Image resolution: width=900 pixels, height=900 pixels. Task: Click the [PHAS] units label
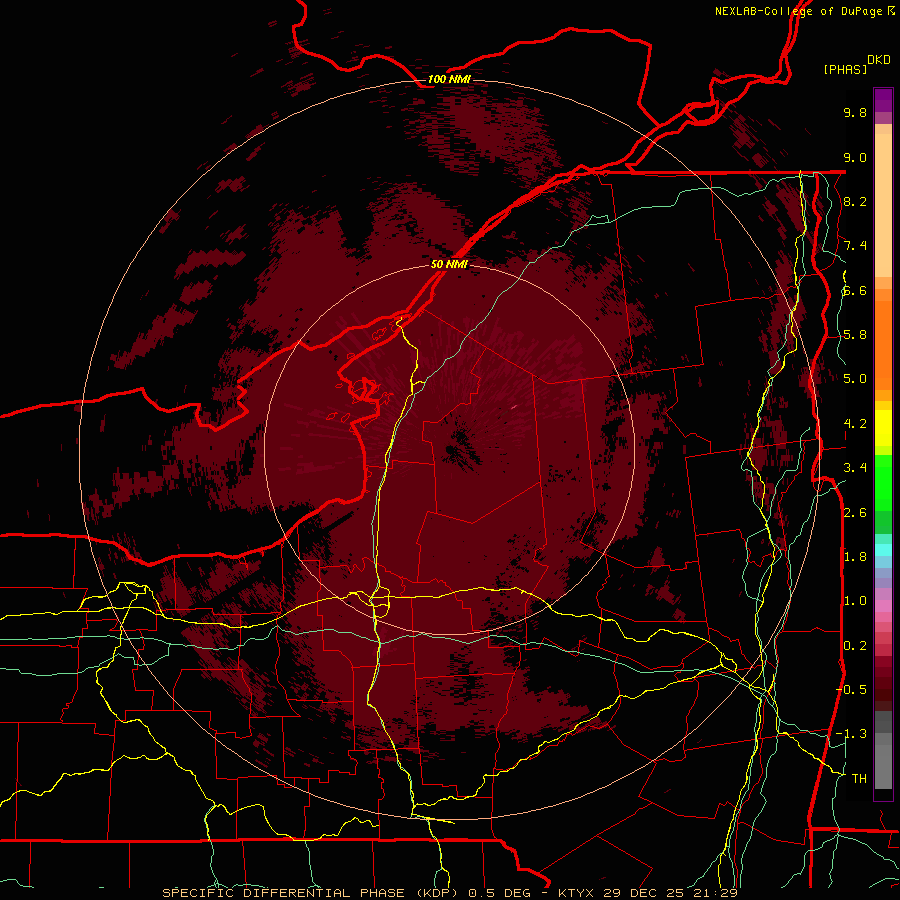pos(845,69)
